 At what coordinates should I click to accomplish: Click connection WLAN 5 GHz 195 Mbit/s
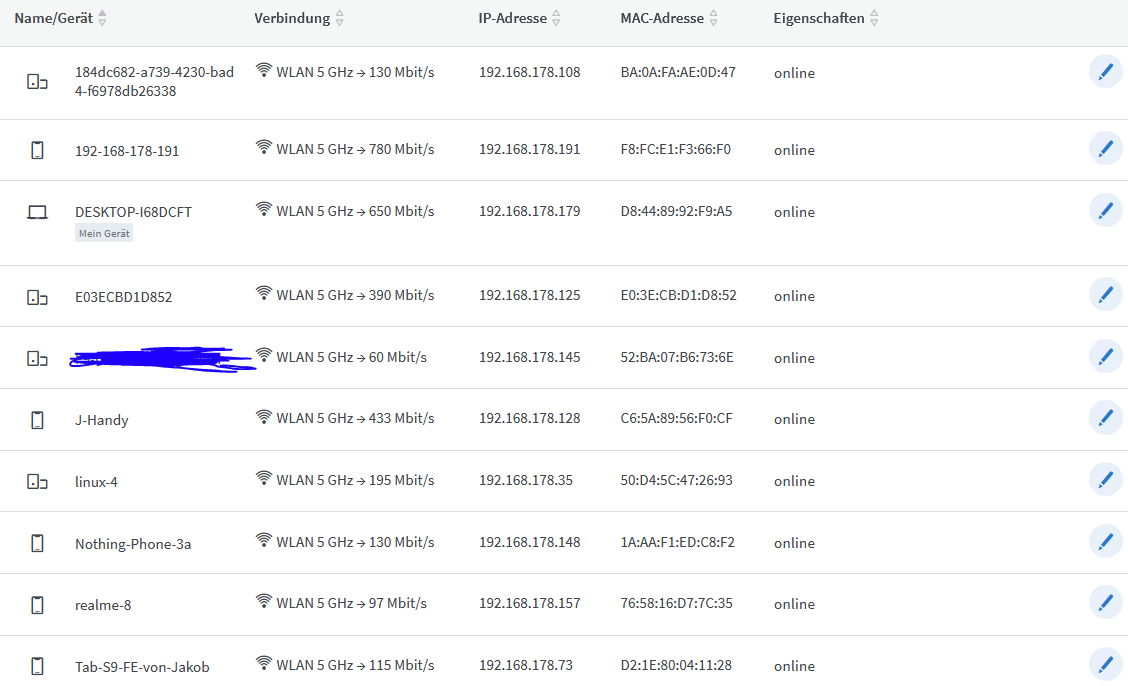[345, 480]
